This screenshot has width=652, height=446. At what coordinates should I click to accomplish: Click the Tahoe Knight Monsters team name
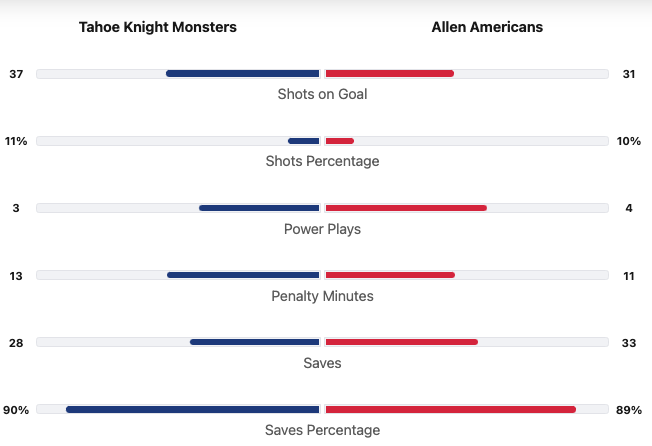click(158, 27)
